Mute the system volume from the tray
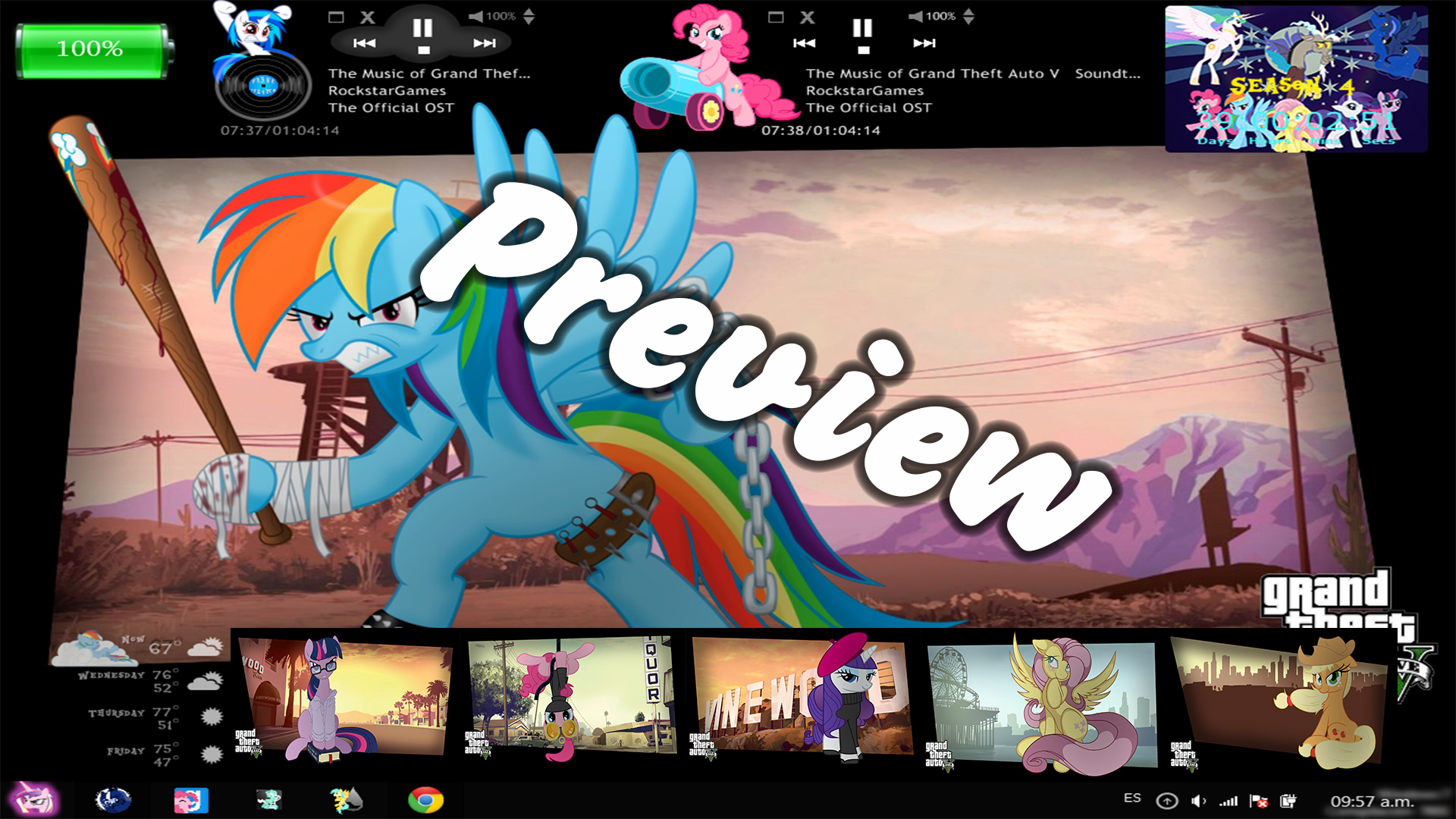 coord(1198,800)
